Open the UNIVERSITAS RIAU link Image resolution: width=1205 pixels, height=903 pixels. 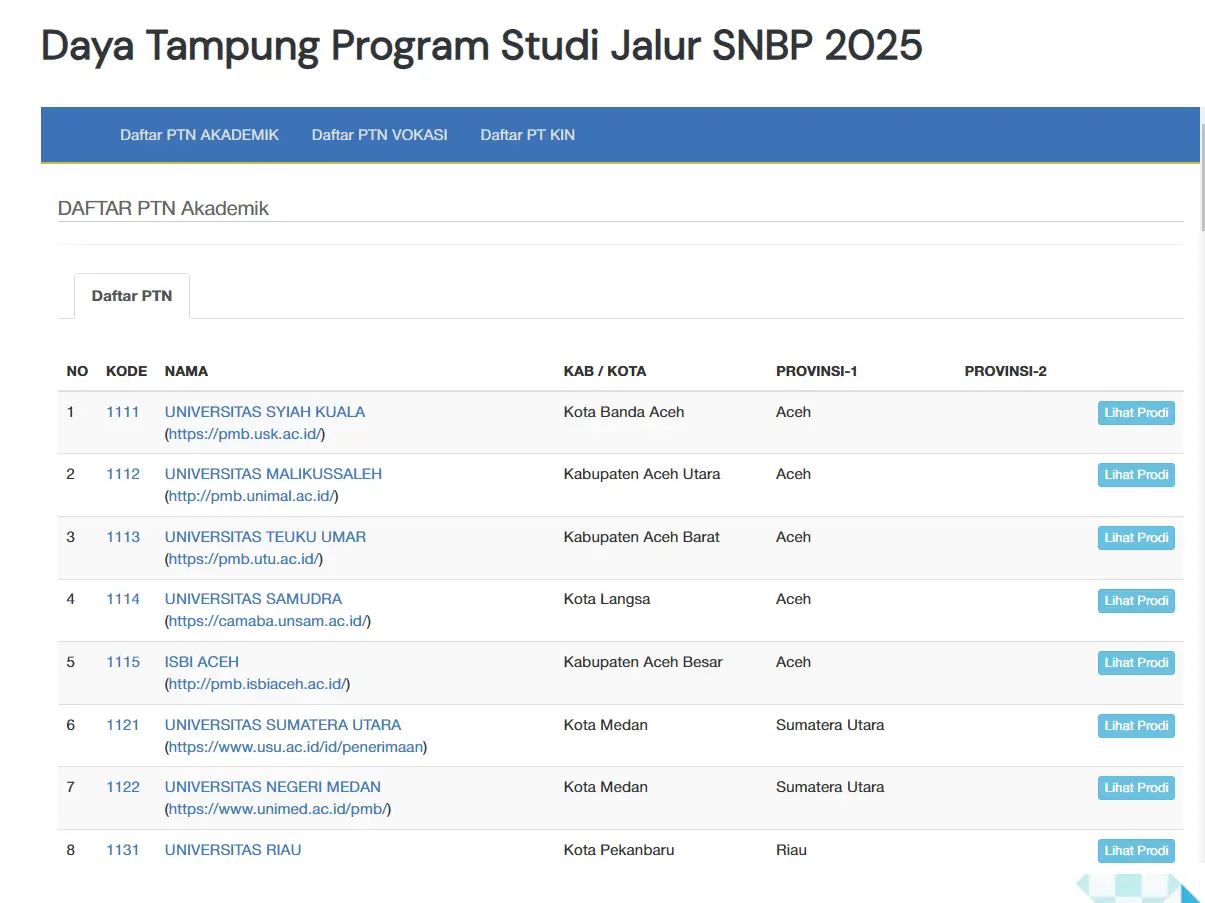pos(232,849)
